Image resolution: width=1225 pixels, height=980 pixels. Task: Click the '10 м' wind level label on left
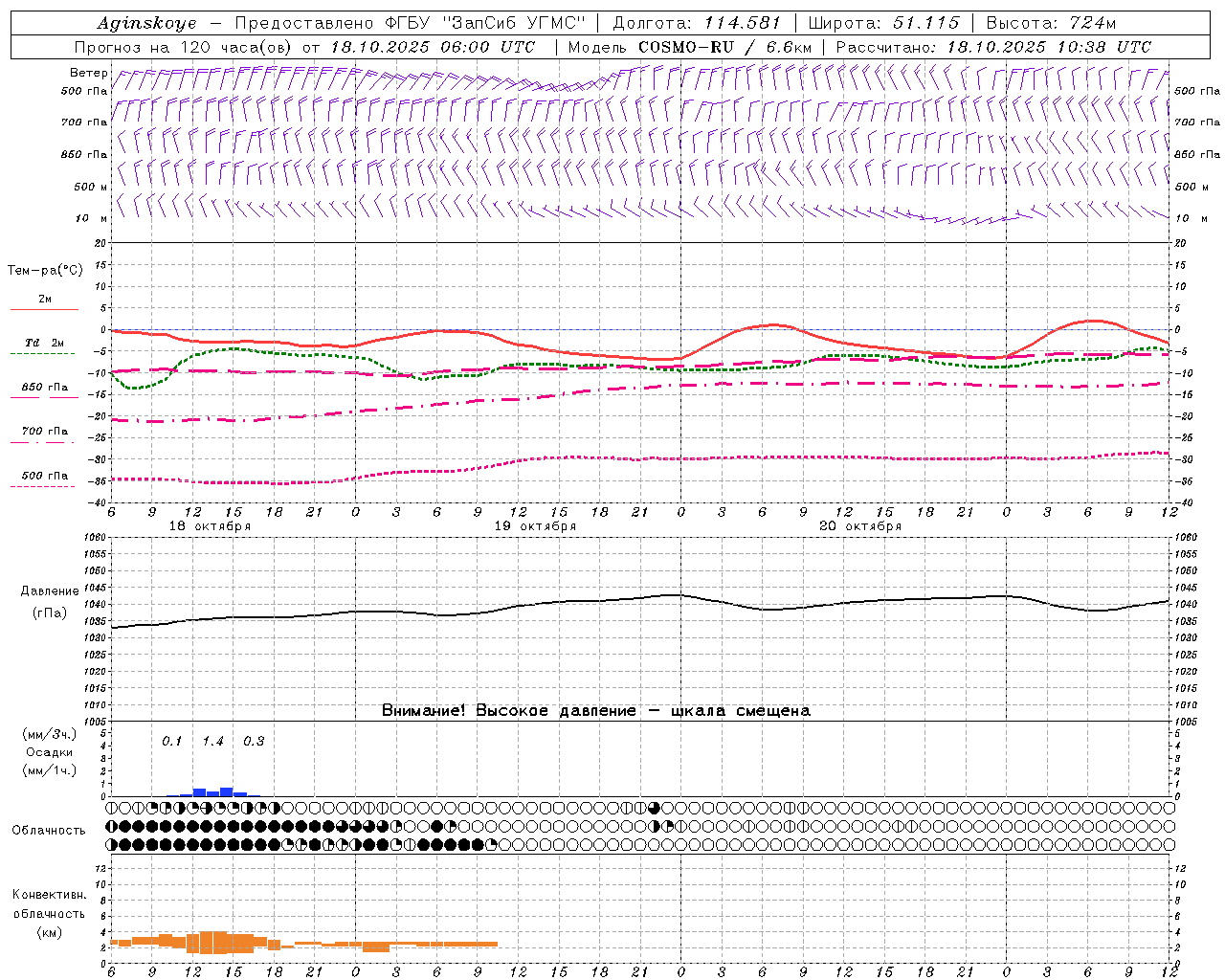click(91, 218)
